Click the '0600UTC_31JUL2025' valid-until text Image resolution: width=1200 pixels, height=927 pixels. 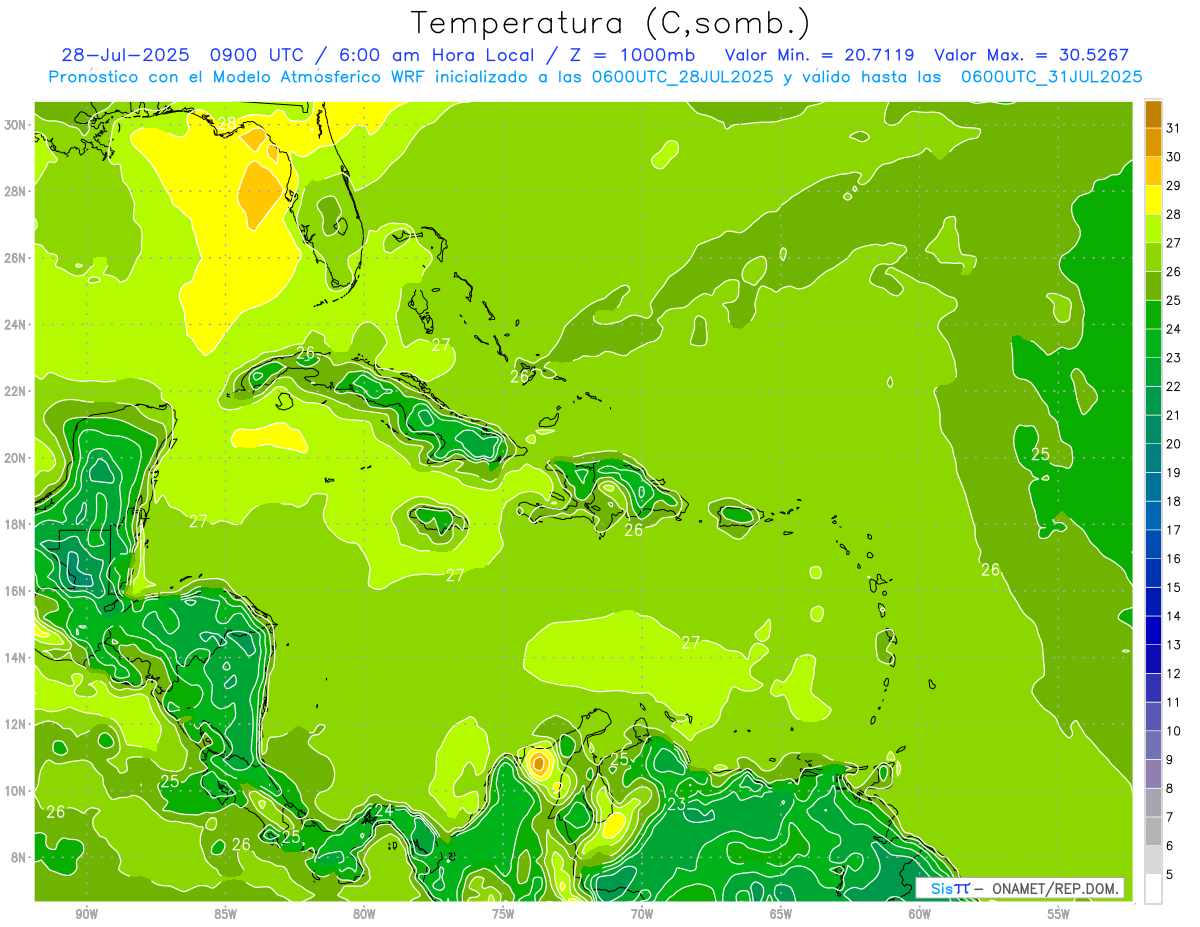1051,76
